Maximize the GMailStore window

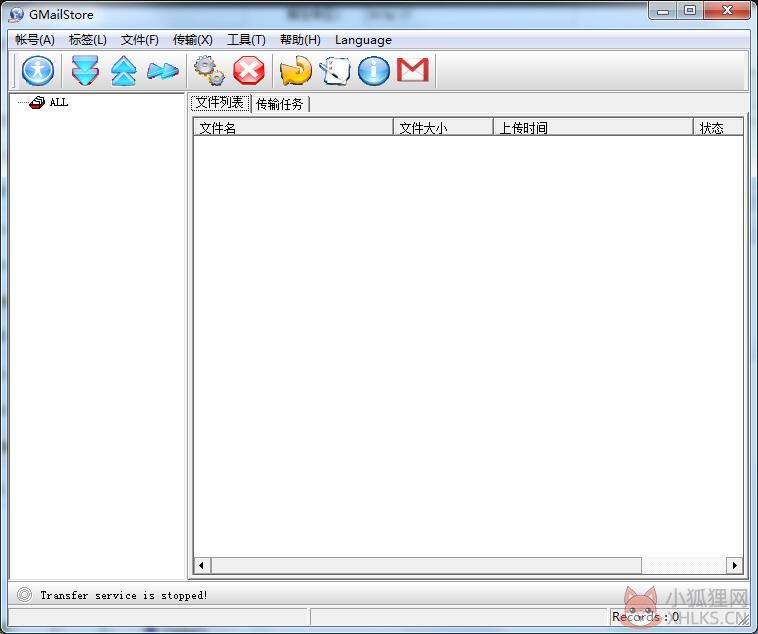(690, 11)
